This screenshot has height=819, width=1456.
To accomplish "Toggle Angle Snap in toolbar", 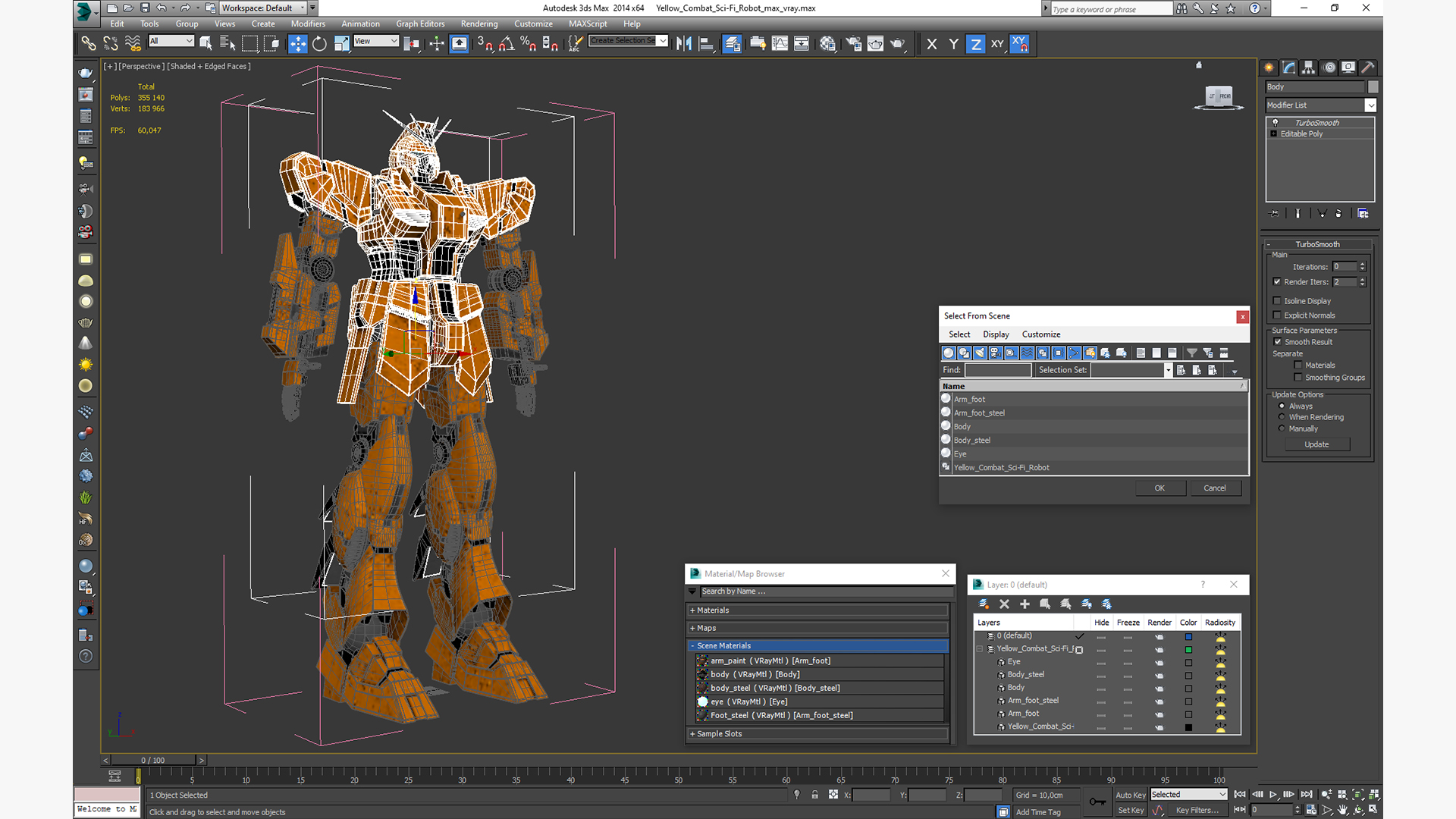I will click(x=507, y=44).
